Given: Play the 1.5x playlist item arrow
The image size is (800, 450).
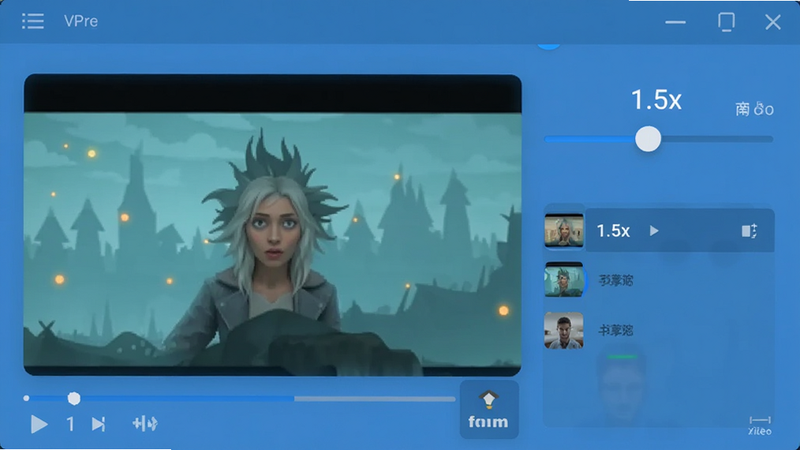Looking at the screenshot, I should (654, 231).
